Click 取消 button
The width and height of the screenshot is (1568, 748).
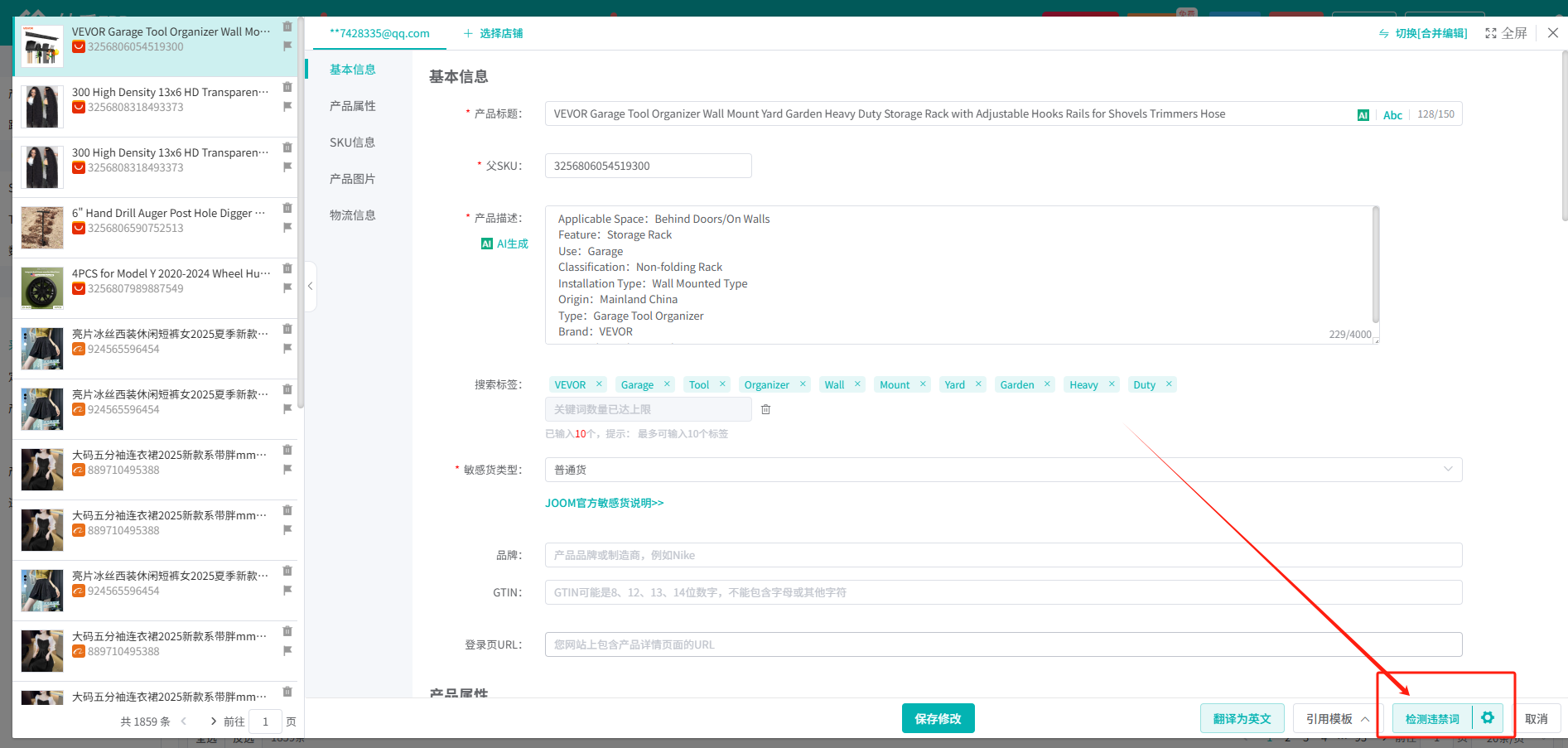coord(1537,718)
